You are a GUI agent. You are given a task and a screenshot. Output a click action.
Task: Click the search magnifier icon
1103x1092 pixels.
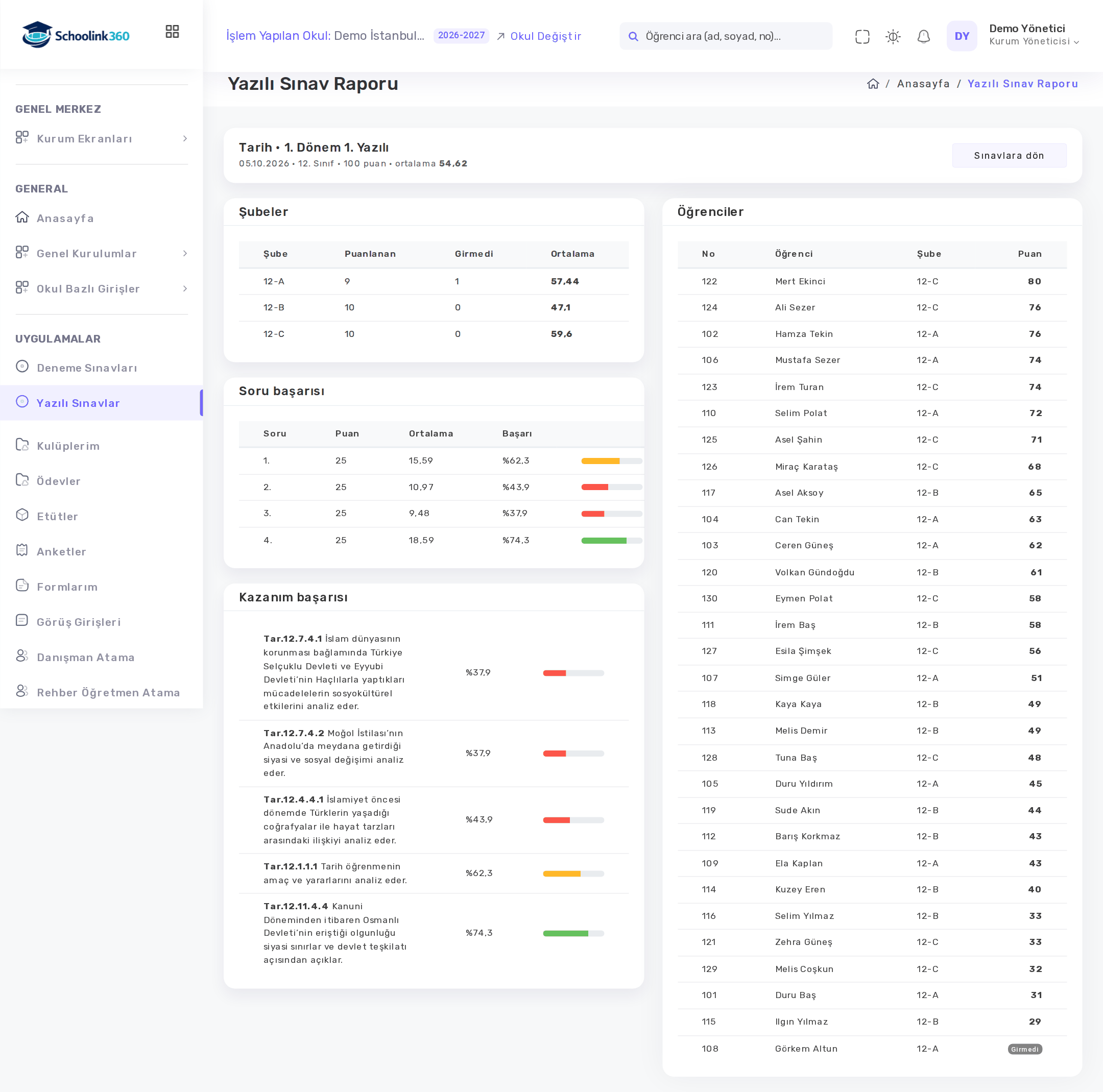[x=633, y=37]
